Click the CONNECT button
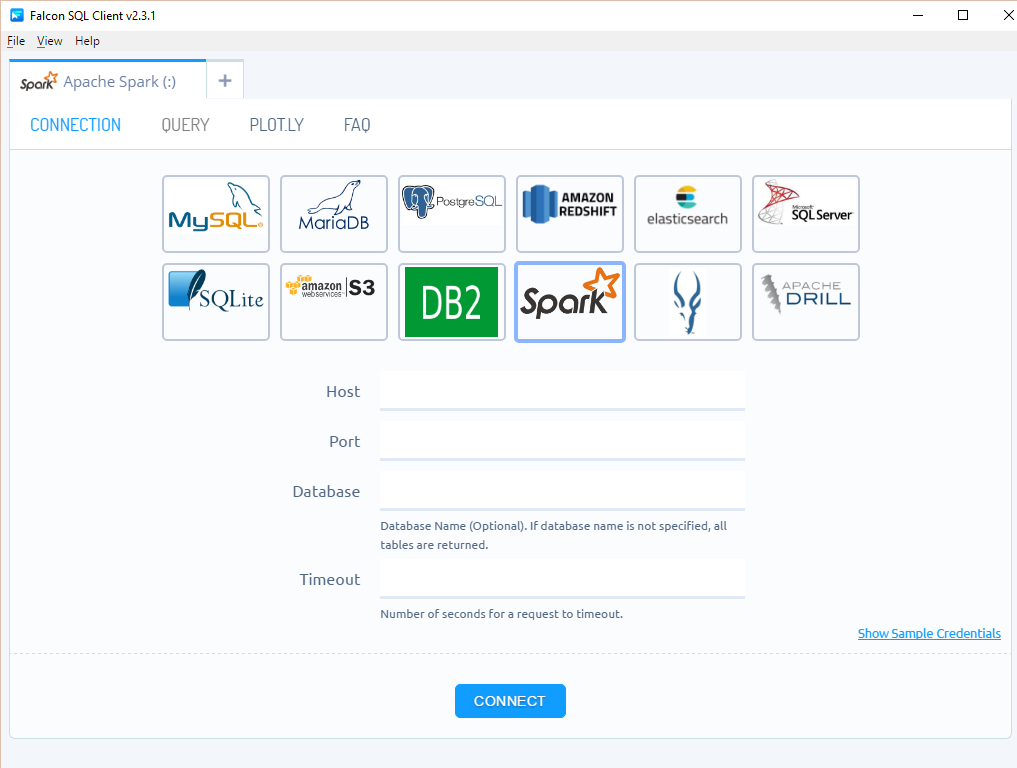The width and height of the screenshot is (1017, 768). pyautogui.click(x=510, y=701)
